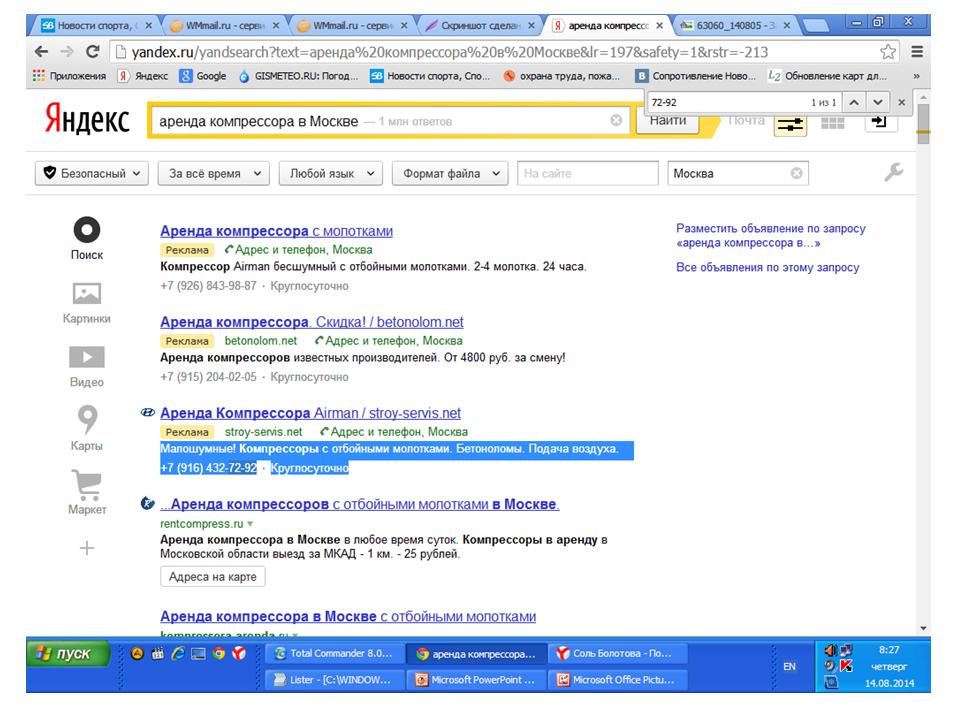Switch to Новости спорта tab
This screenshot has width=960, height=720.
click(95, 26)
